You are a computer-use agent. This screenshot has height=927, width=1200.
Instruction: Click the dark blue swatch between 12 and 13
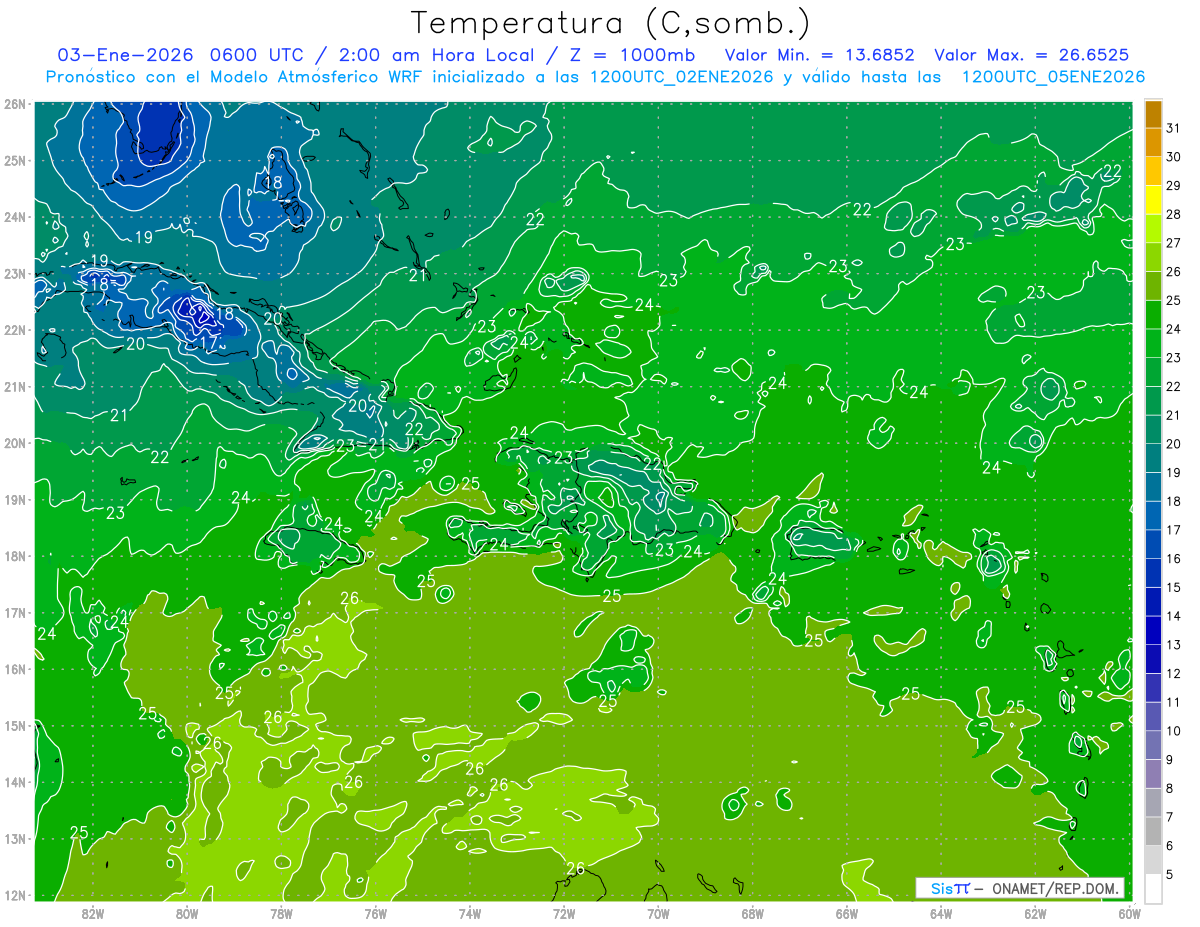coord(1153,660)
